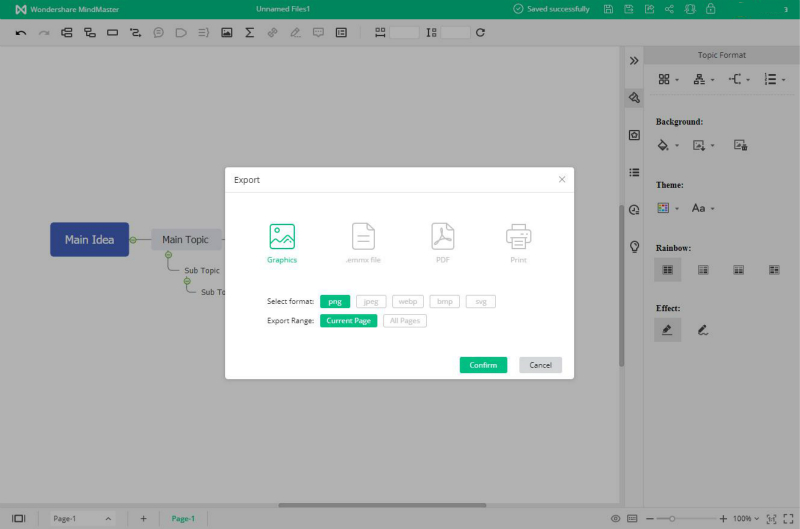Viewport: 800px width, 529px height.
Task: Open the lightbulb panel in sidebar
Action: 634,247
